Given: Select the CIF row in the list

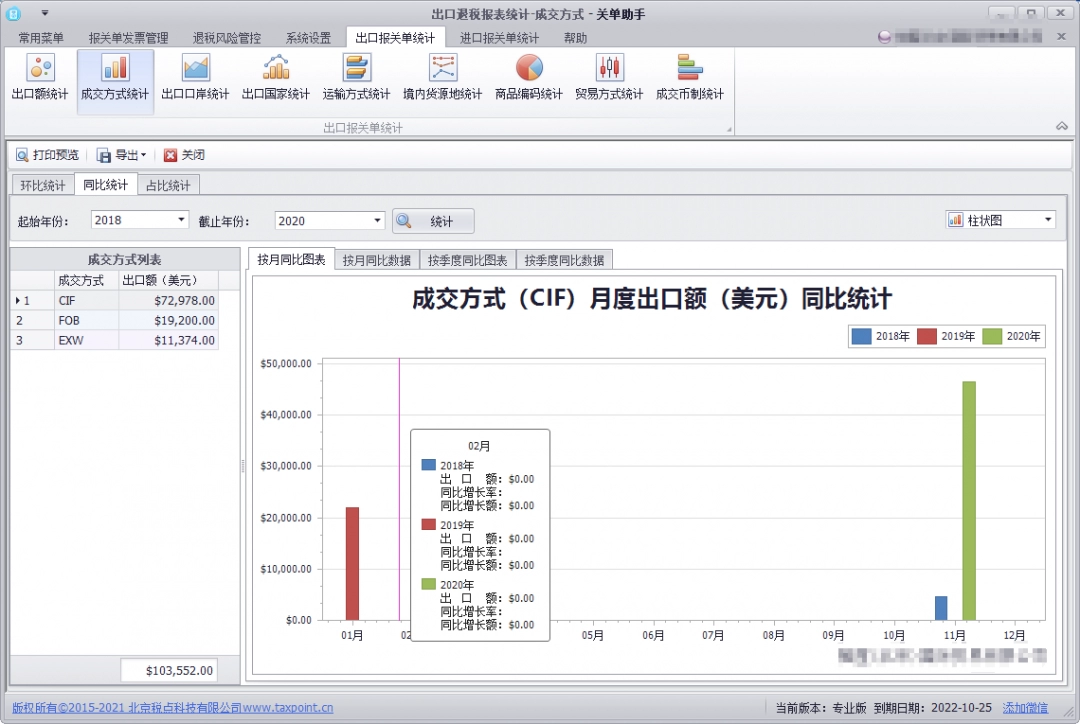Looking at the screenshot, I should click(114, 300).
